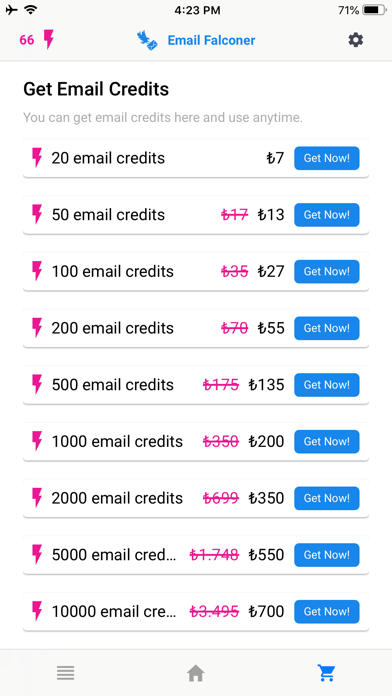Get Now for 100 email credits

tap(327, 271)
